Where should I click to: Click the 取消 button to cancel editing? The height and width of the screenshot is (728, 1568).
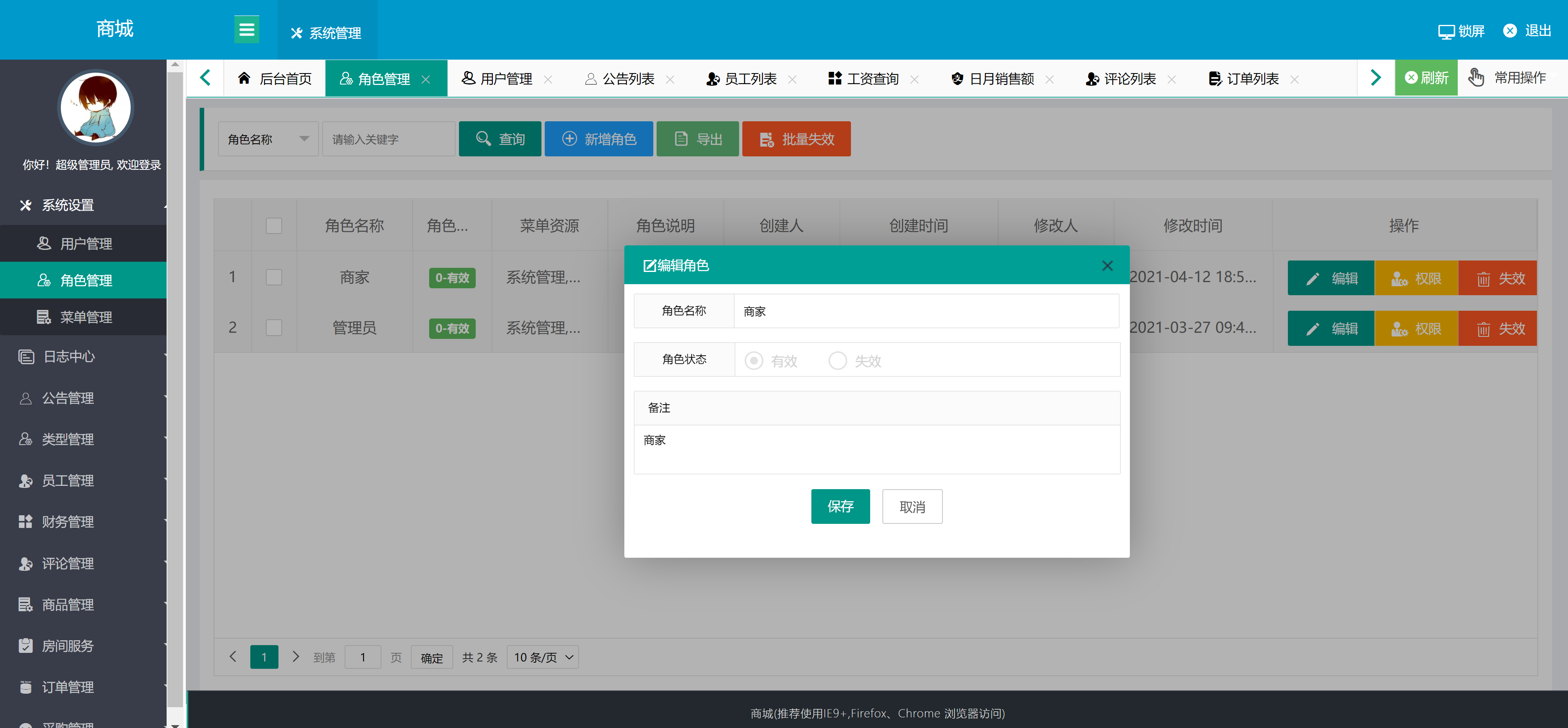point(912,506)
